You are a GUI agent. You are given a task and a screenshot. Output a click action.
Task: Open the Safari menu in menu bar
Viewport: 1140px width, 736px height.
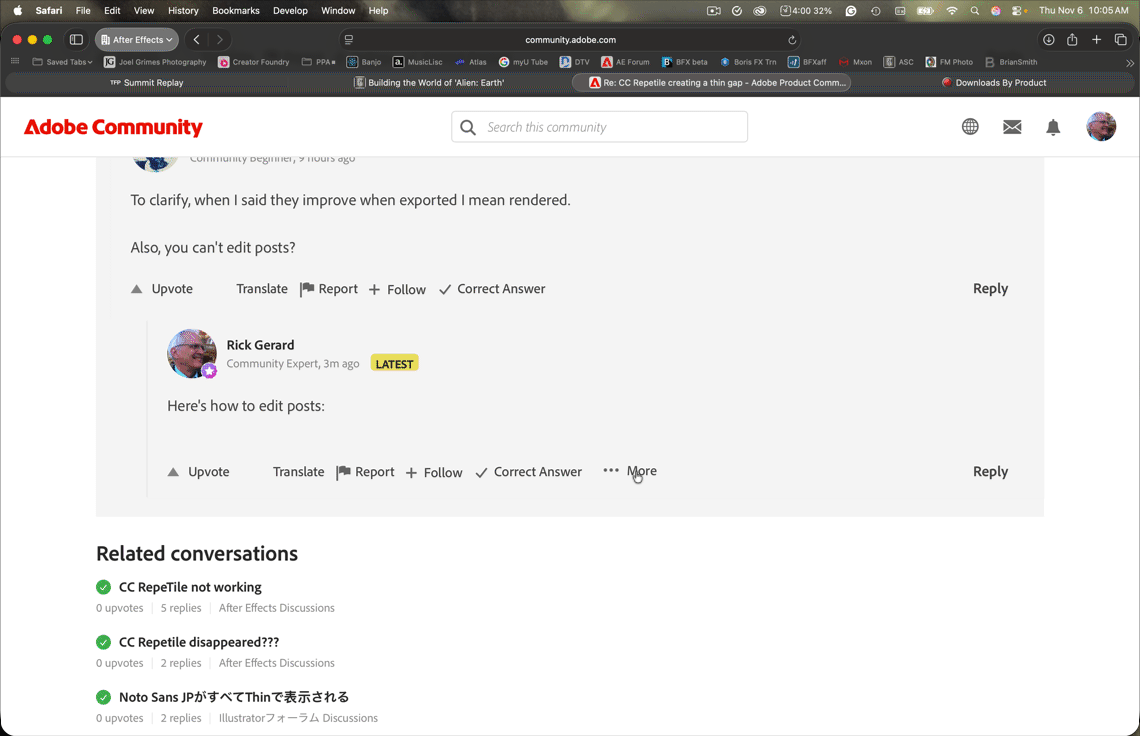49,10
